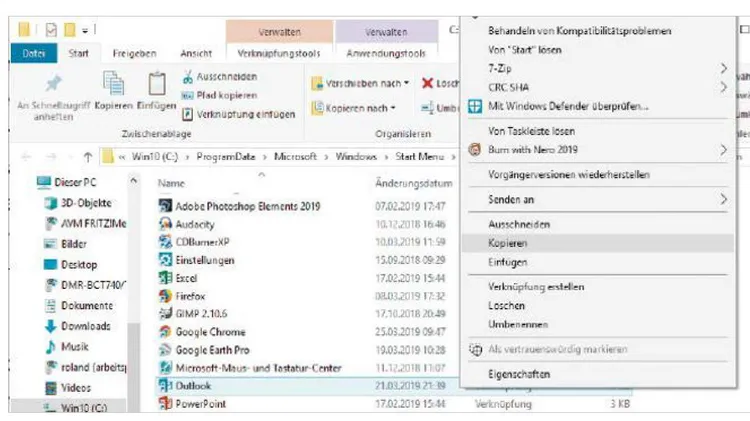Image resolution: width=750 pixels, height=421 pixels.
Task: Click the Kopieren ribbon icon
Action: point(113,84)
